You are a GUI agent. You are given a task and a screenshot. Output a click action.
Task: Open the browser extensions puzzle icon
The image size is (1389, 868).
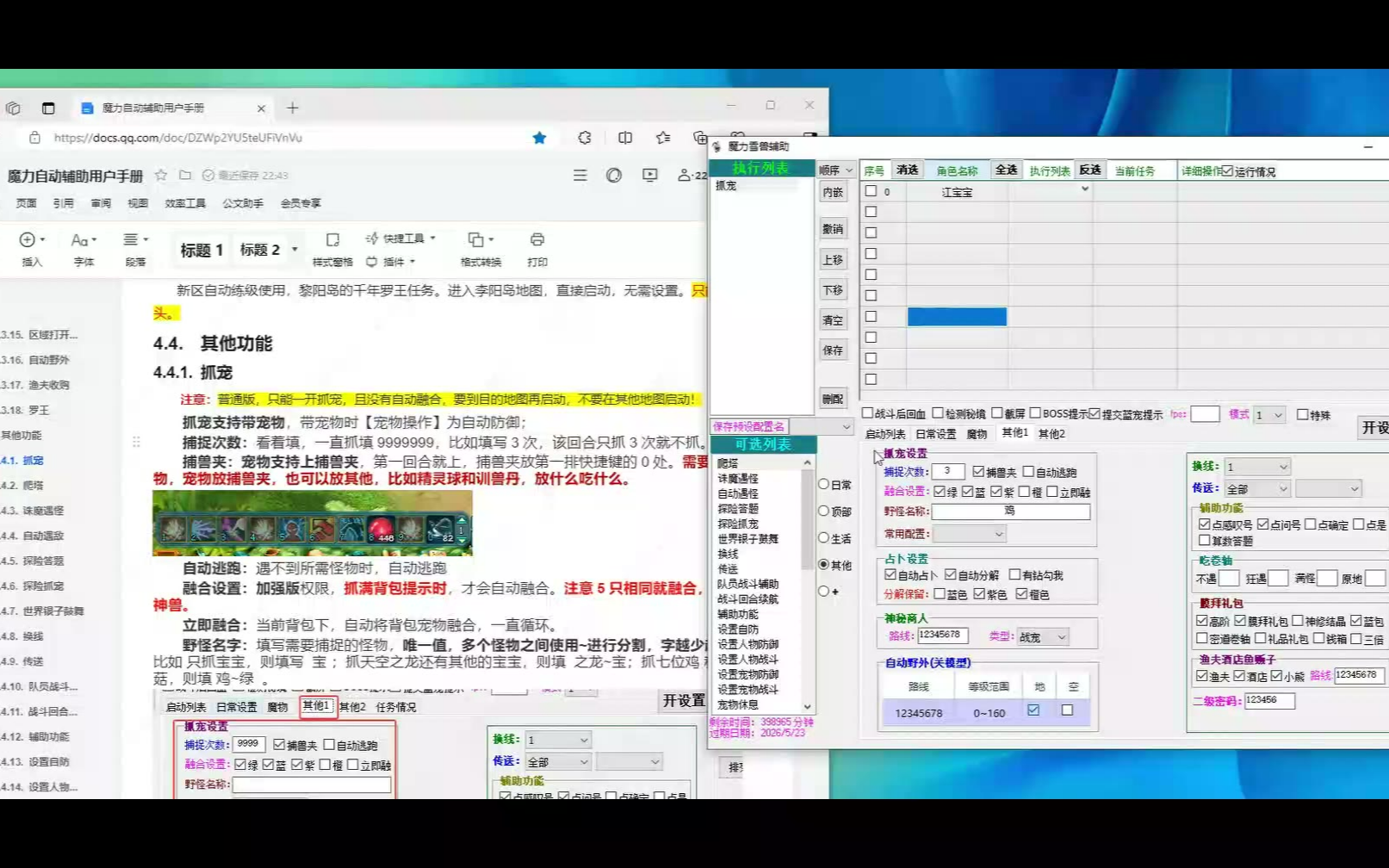(585, 138)
